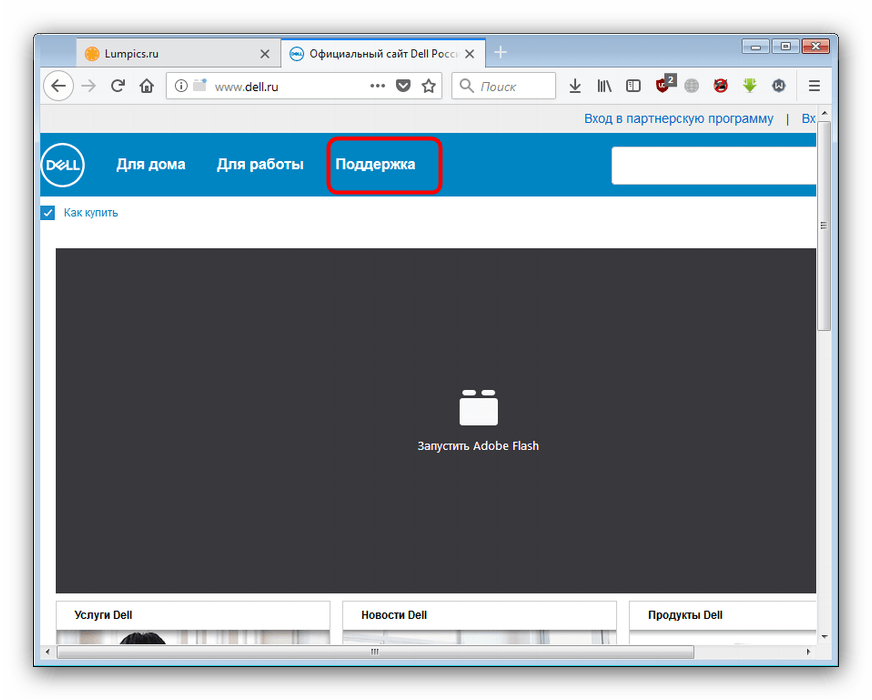Open page actions three-dot menu
Image resolution: width=872 pixels, height=700 pixels.
[377, 86]
